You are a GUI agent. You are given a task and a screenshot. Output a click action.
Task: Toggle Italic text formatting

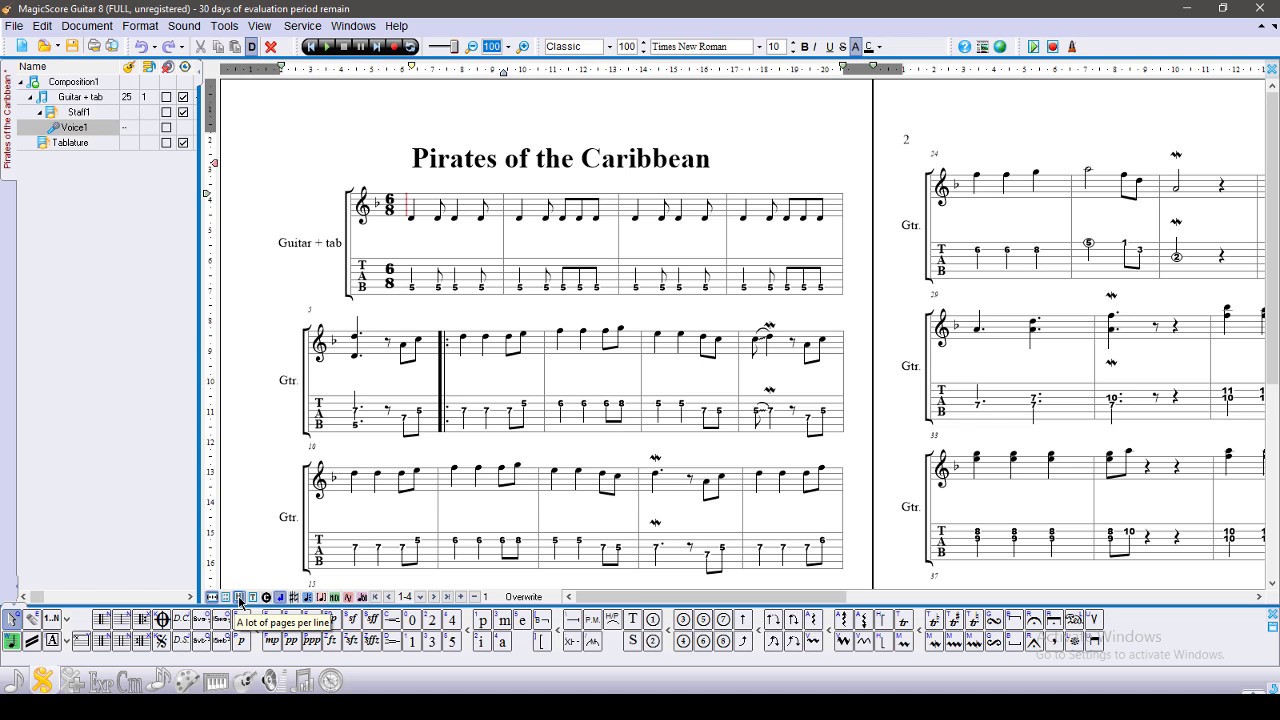[815, 47]
